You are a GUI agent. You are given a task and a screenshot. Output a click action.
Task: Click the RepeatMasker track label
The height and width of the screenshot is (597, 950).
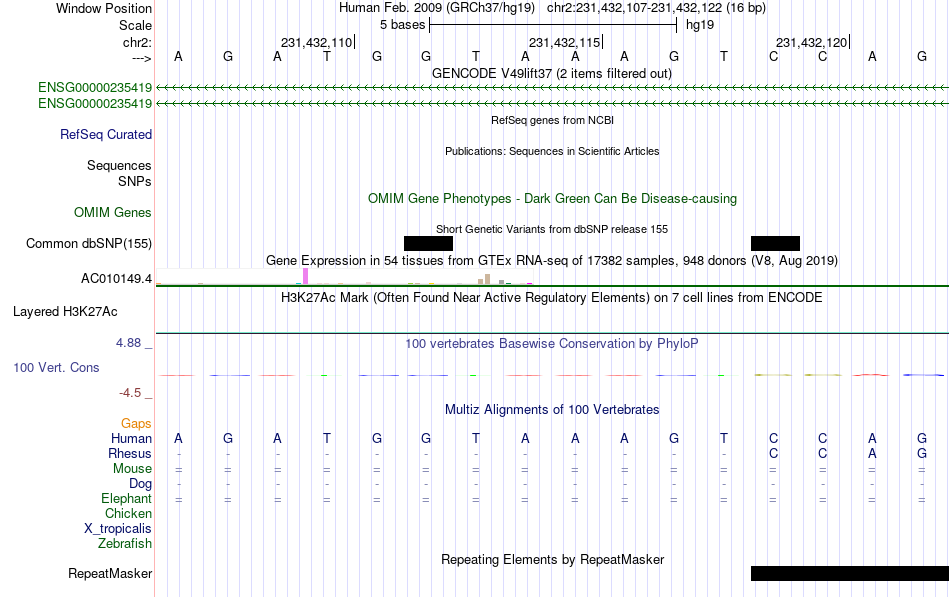point(110,573)
